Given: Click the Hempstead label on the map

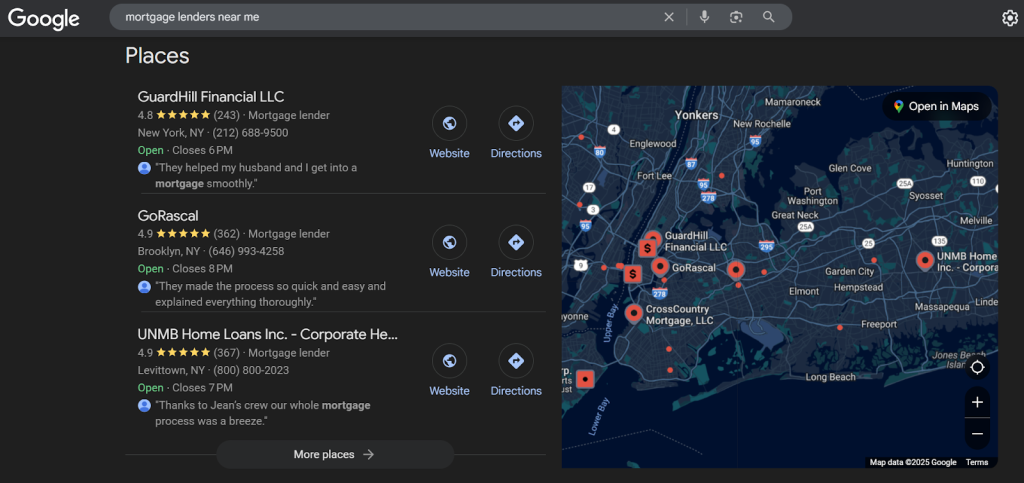Looking at the screenshot, I should point(858,287).
